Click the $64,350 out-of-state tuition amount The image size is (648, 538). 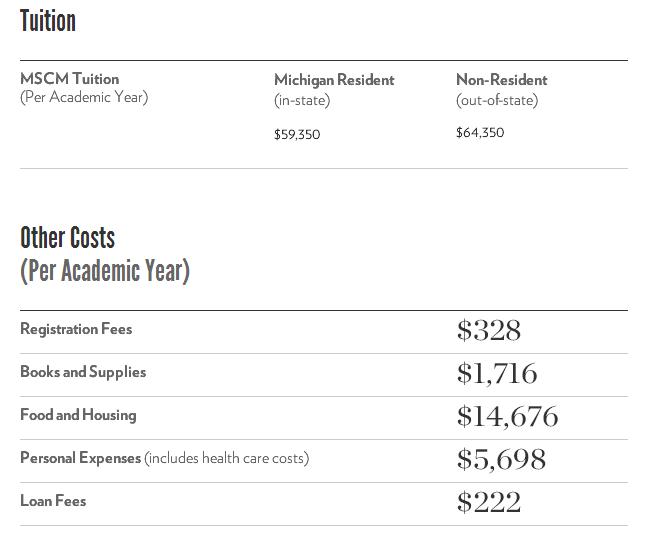coord(480,133)
